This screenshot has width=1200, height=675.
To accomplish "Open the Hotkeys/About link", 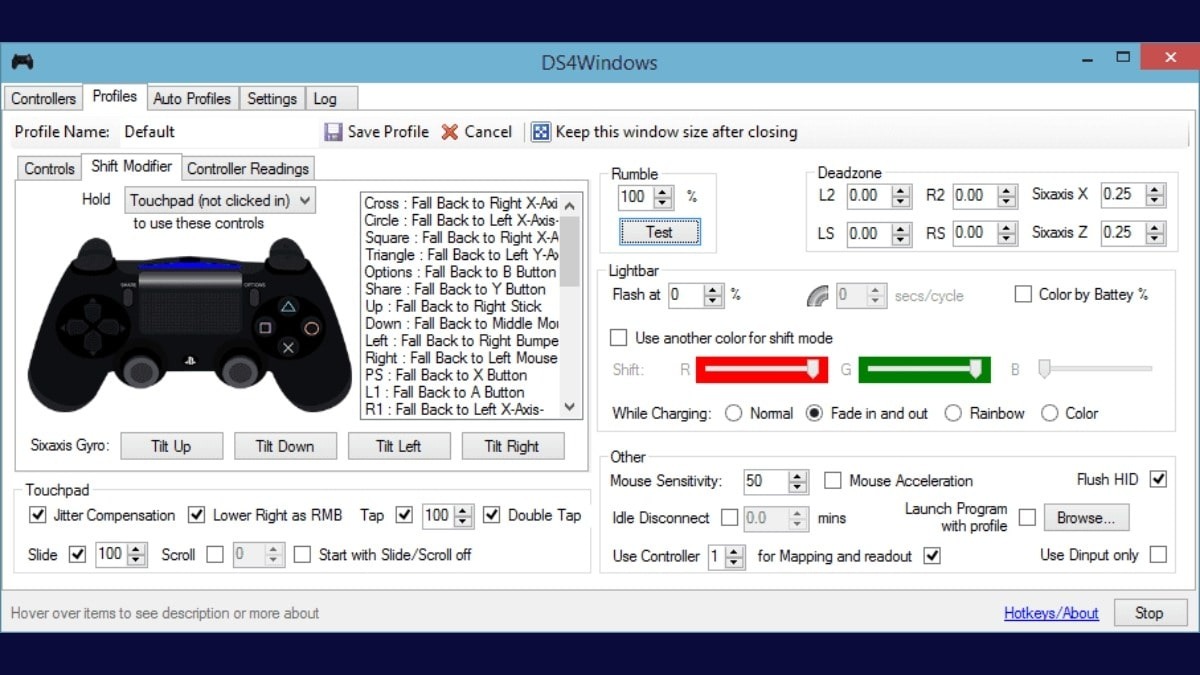I will pos(1051,613).
